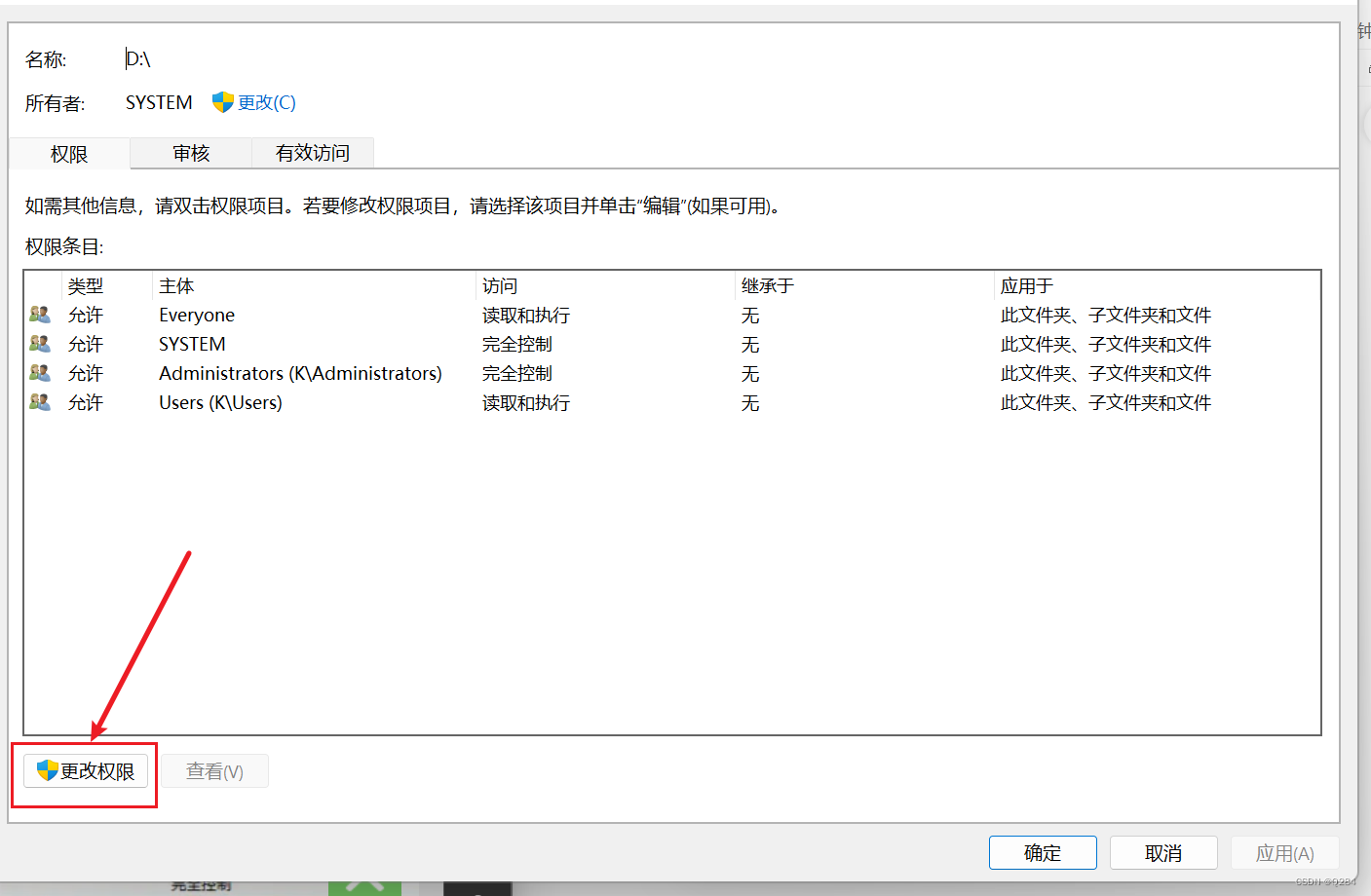This screenshot has height=896, width=1371.
Task: Click the group icon beside Everyone entry
Action: tap(40, 314)
